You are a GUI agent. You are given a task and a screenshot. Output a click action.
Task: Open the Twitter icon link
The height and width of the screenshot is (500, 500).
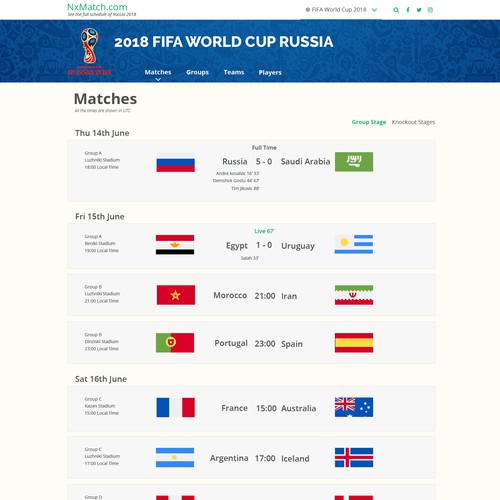pos(419,10)
